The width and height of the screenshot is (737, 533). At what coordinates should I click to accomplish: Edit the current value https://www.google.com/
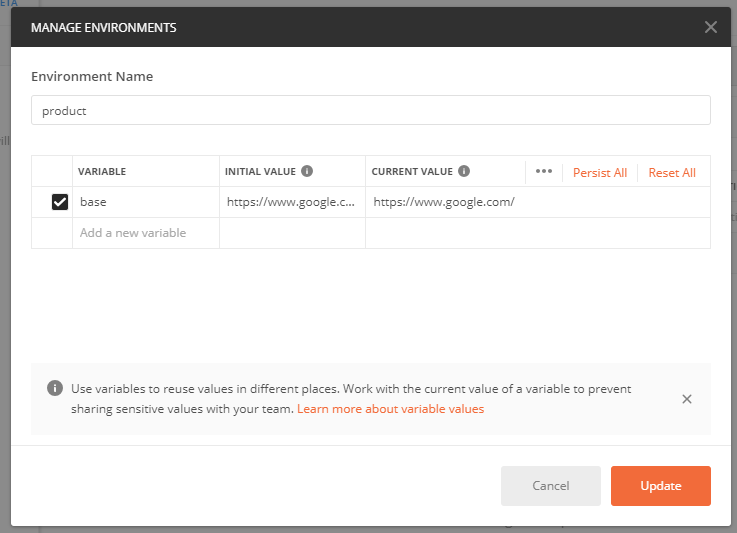point(444,202)
